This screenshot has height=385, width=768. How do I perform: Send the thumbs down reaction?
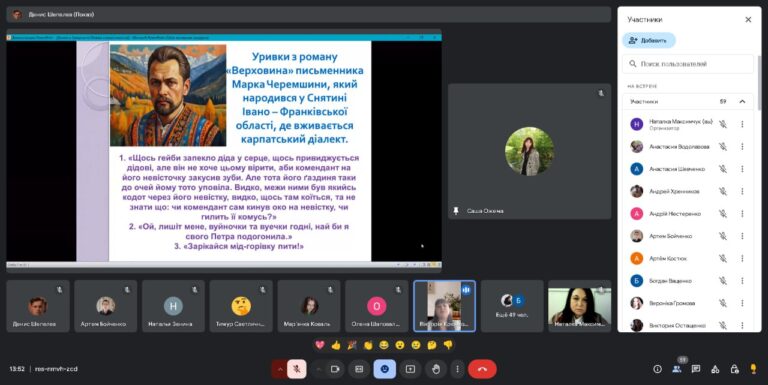[448, 345]
